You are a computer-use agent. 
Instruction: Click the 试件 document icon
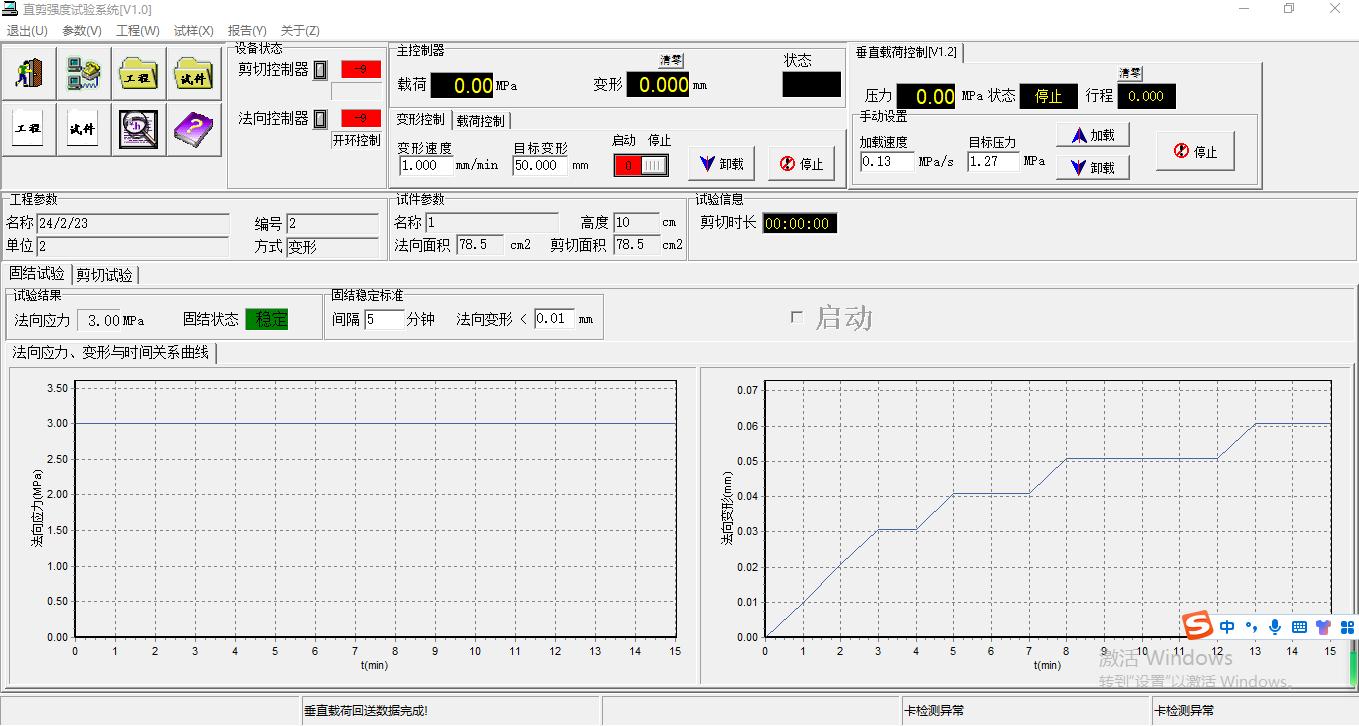(x=84, y=129)
